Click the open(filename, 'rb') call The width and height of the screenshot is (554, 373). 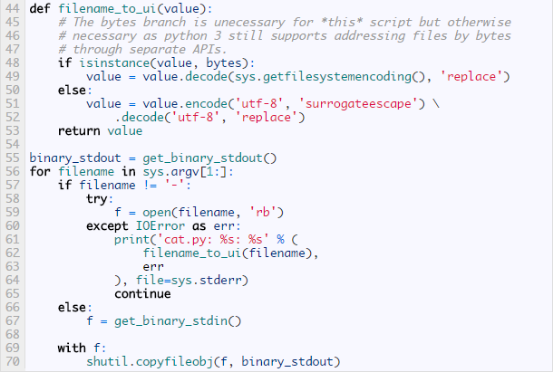tap(213, 212)
